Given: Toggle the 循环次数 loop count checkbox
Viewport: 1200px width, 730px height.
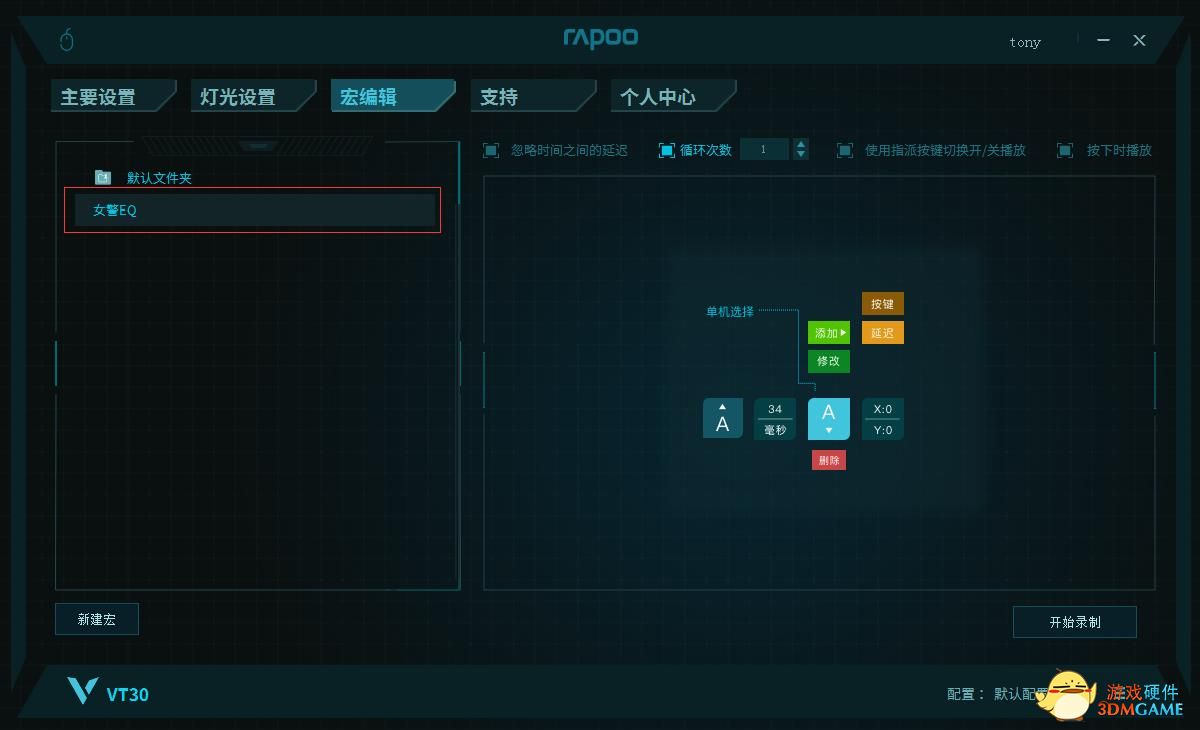Looking at the screenshot, I should pos(667,150).
